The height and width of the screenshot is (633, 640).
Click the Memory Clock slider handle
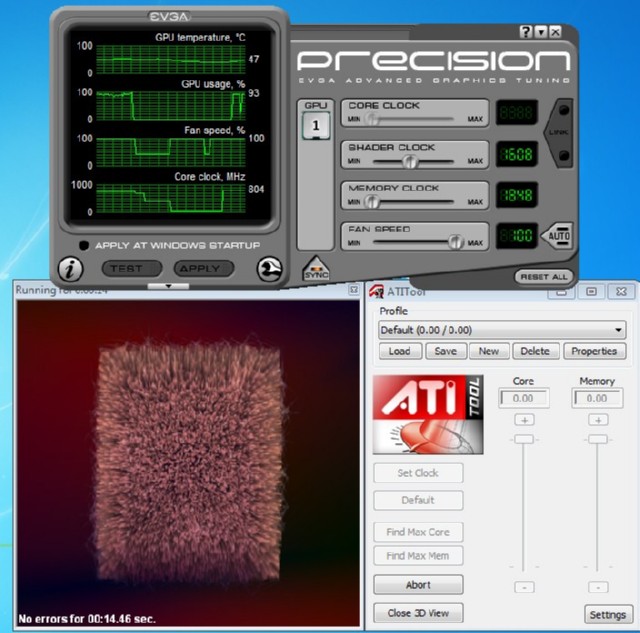371,202
